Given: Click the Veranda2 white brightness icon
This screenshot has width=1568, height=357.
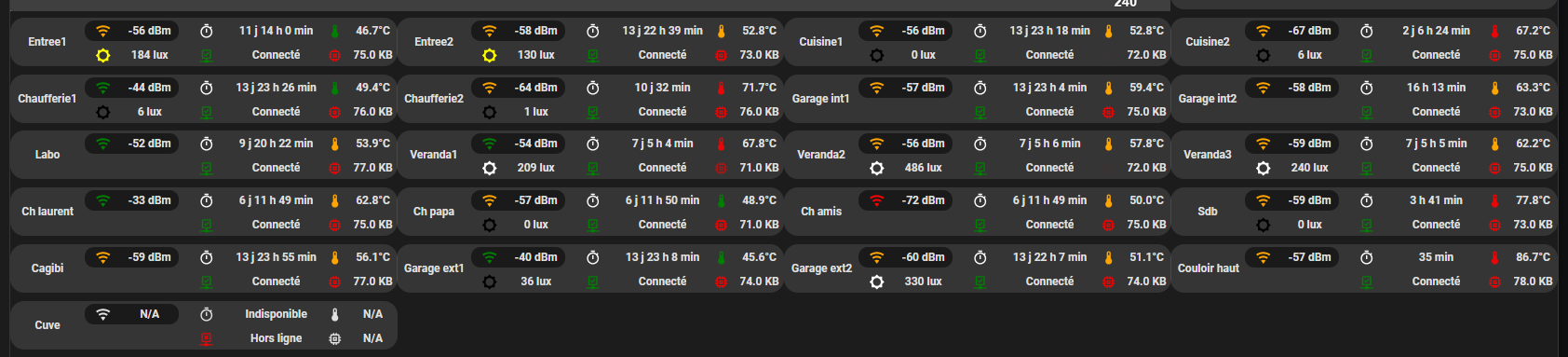Looking at the screenshot, I should pyautogui.click(x=876, y=168).
